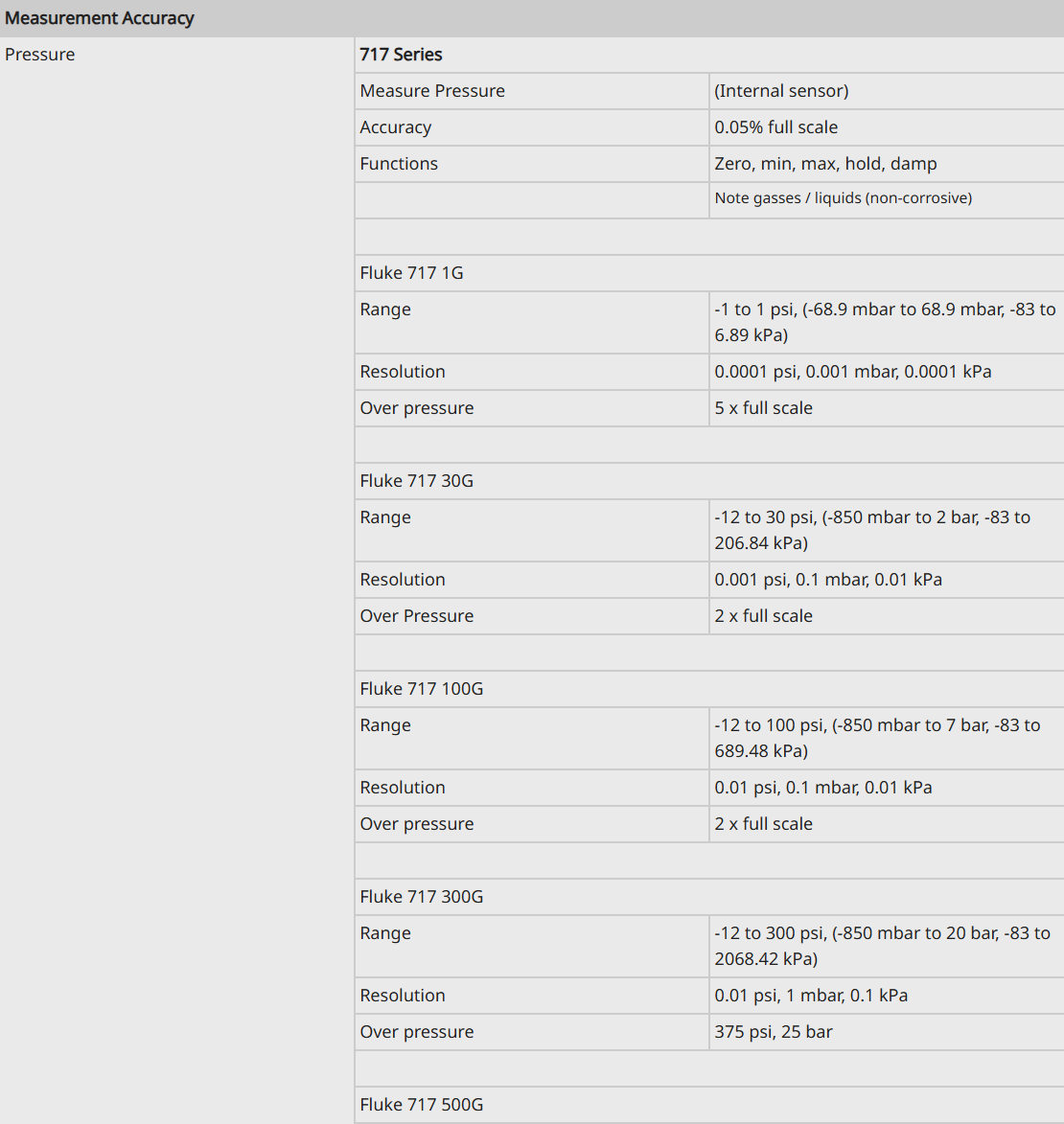Select the 0.001 psi resolution value
Image resolution: width=1064 pixels, height=1124 pixels.
(828, 580)
